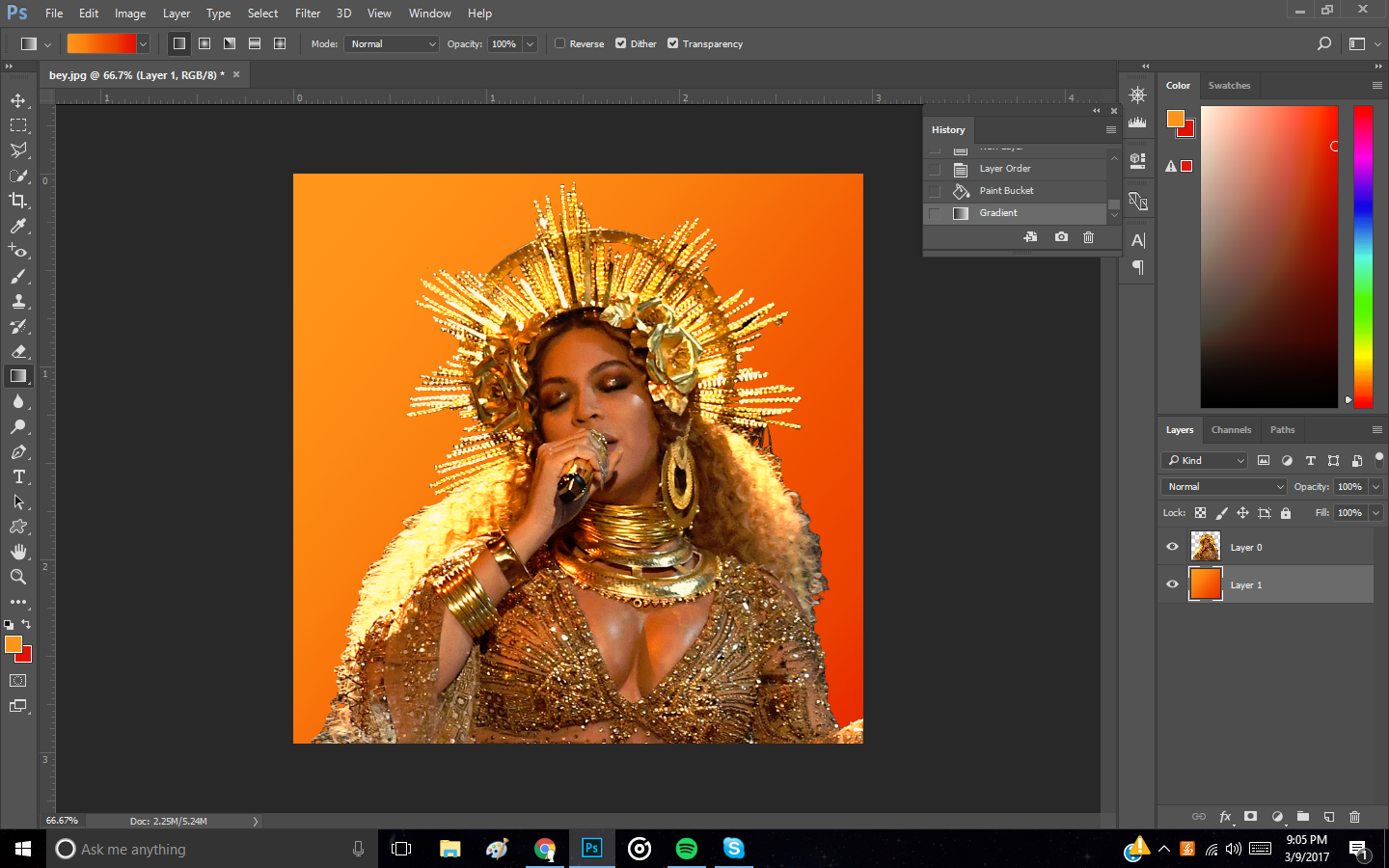1389x868 pixels.
Task: Add layer style with fx button
Action: [x=1225, y=816]
